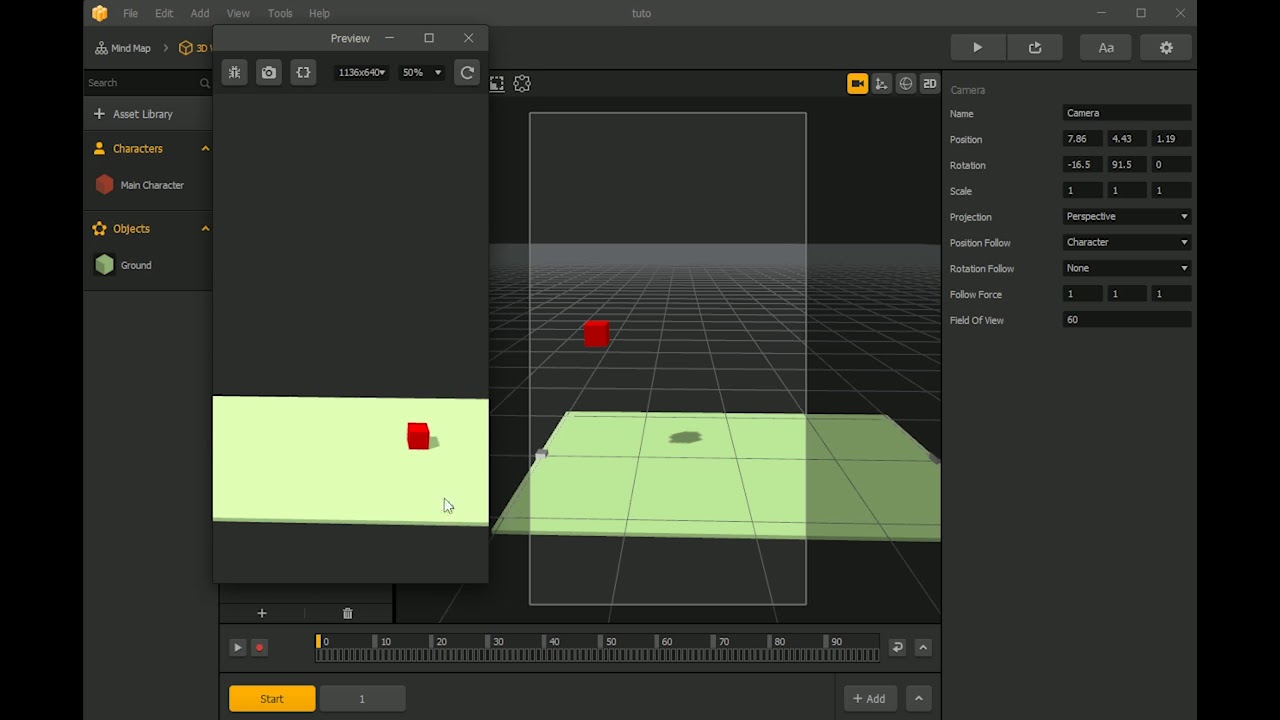Open the File menu
The width and height of the screenshot is (1280, 720).
(x=130, y=13)
